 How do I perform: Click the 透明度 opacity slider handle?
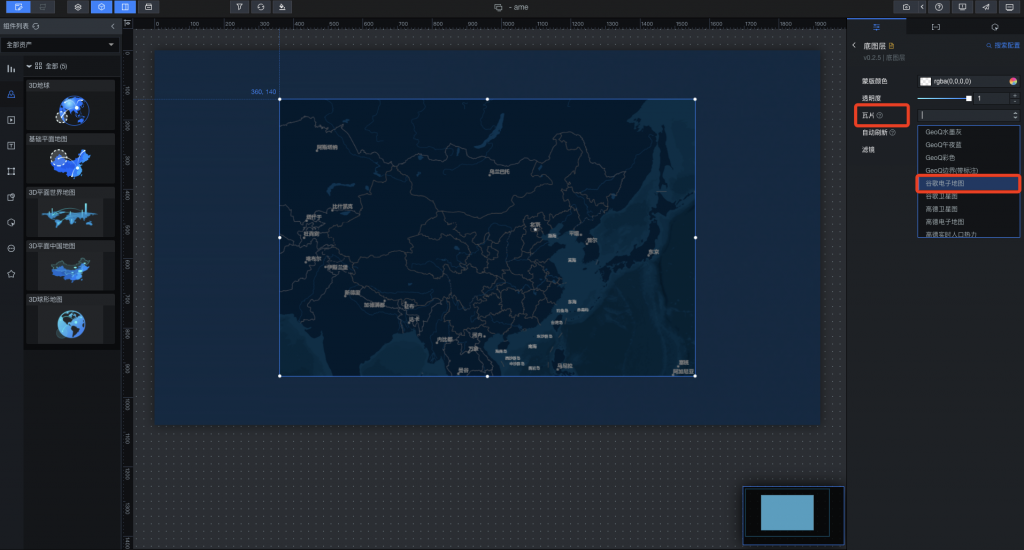pyautogui.click(x=968, y=99)
